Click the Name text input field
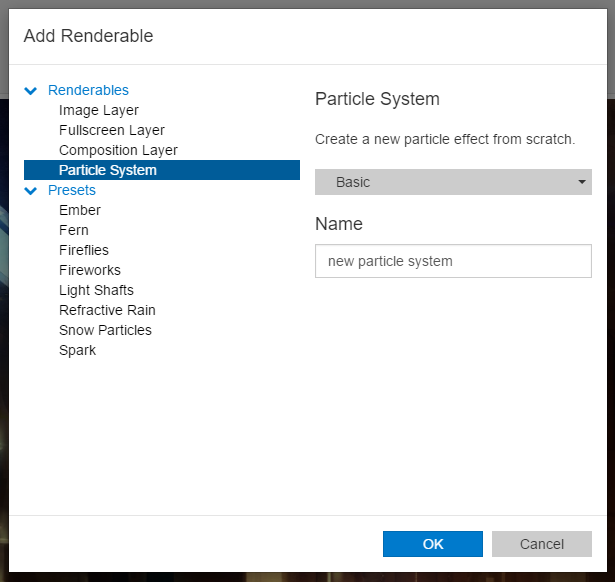Image resolution: width=615 pixels, height=582 pixels. click(x=453, y=261)
